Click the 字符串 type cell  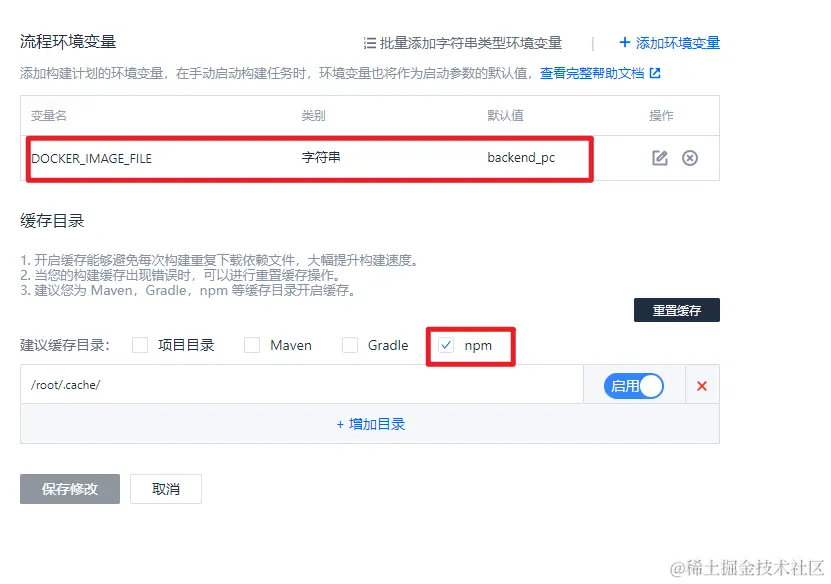coord(321,157)
